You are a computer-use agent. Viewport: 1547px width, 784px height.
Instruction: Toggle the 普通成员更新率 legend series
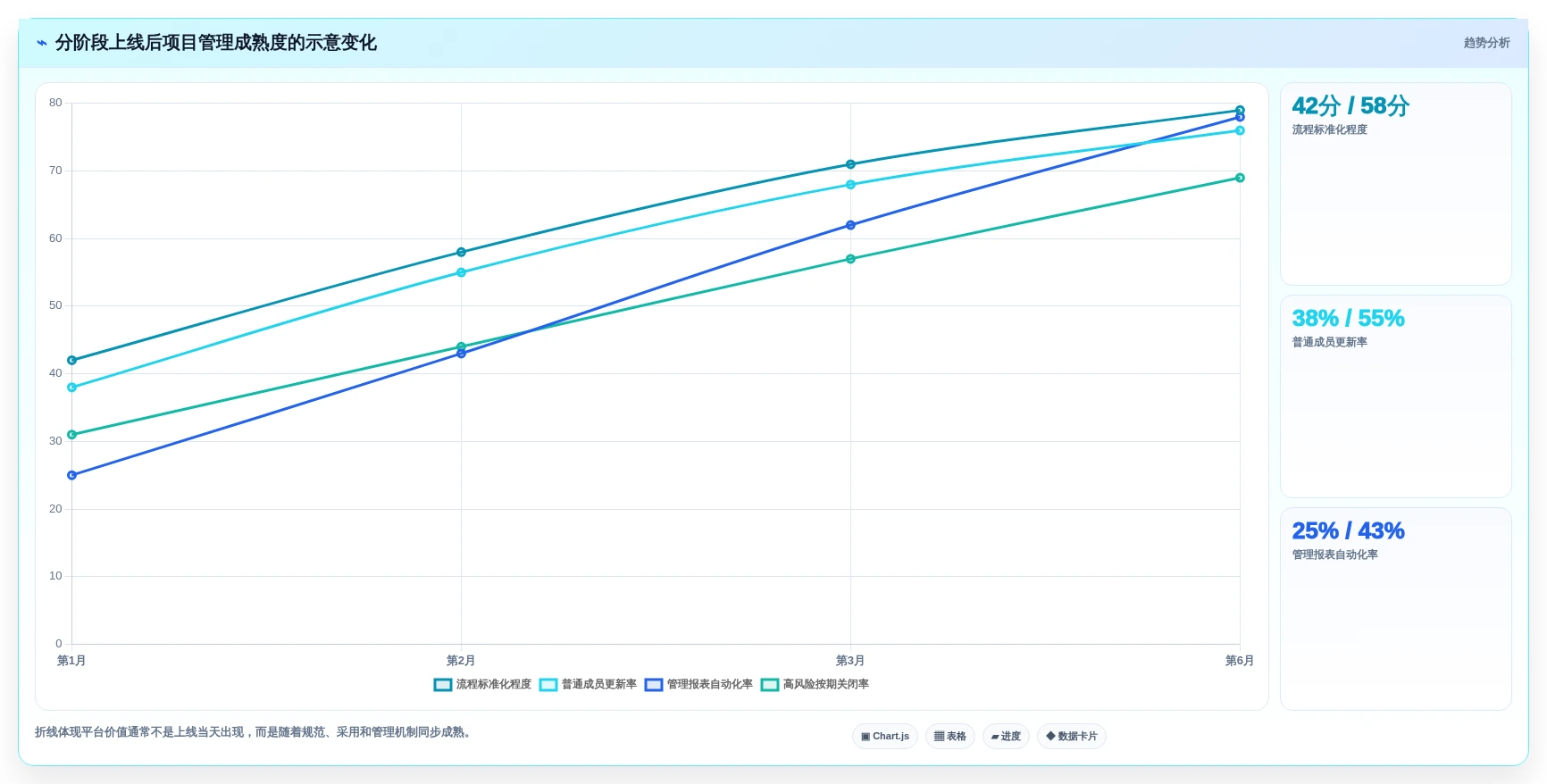(x=588, y=685)
